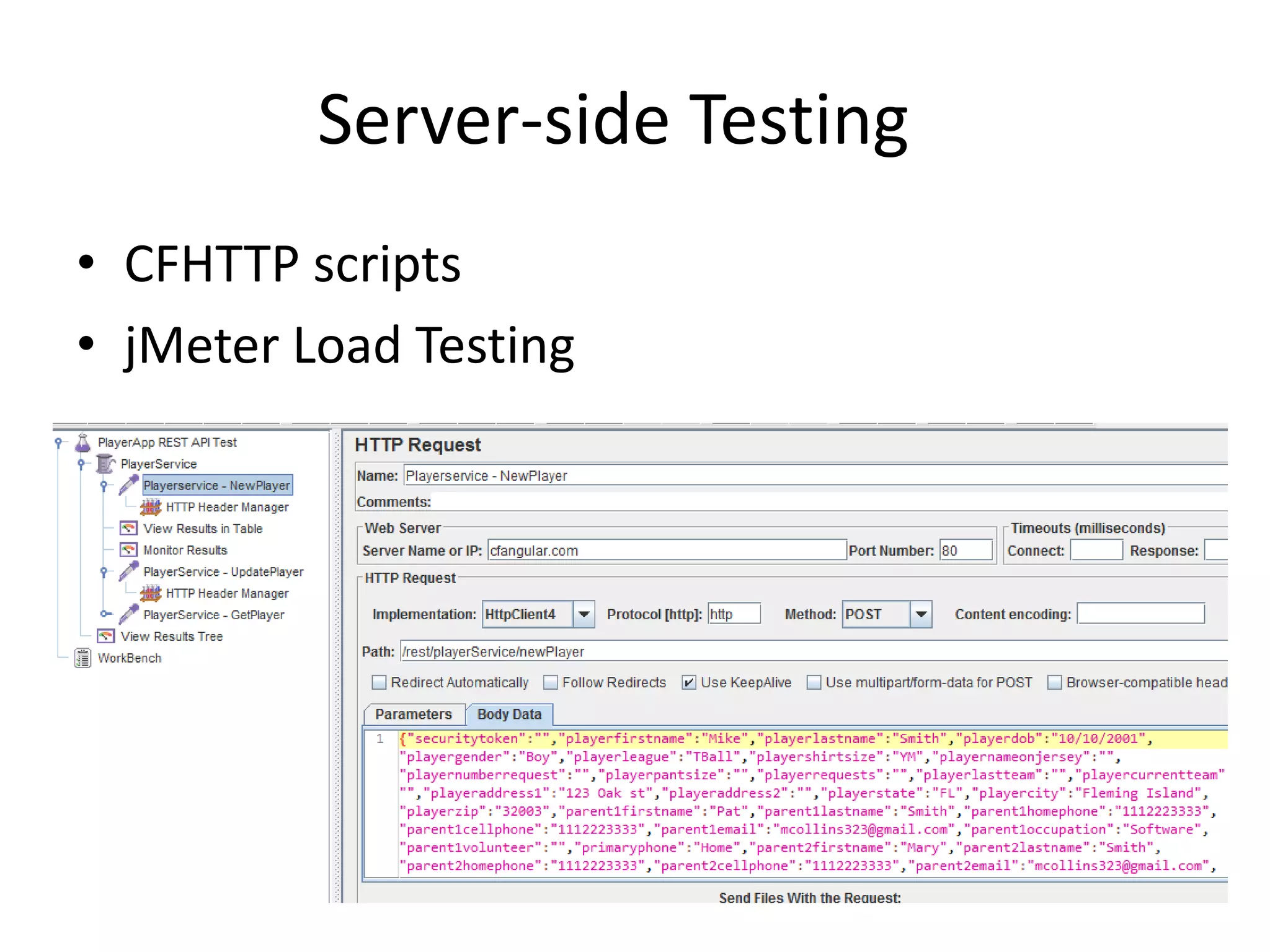
Task: Select Playerservice - NewPlayer in the tree
Action: [217, 485]
